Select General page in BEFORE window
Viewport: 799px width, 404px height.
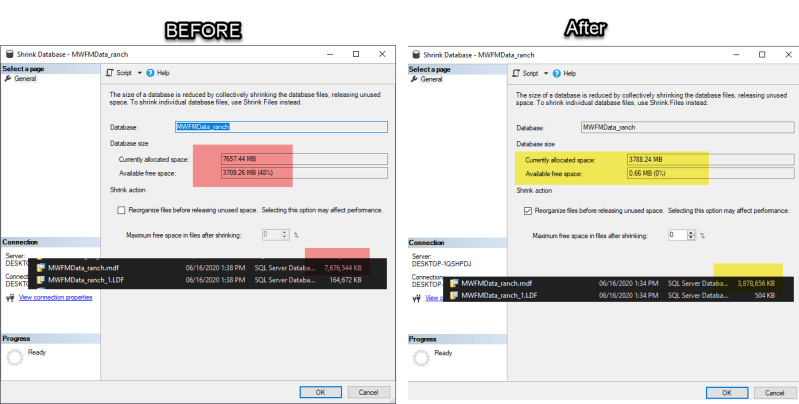pyautogui.click(x=25, y=78)
